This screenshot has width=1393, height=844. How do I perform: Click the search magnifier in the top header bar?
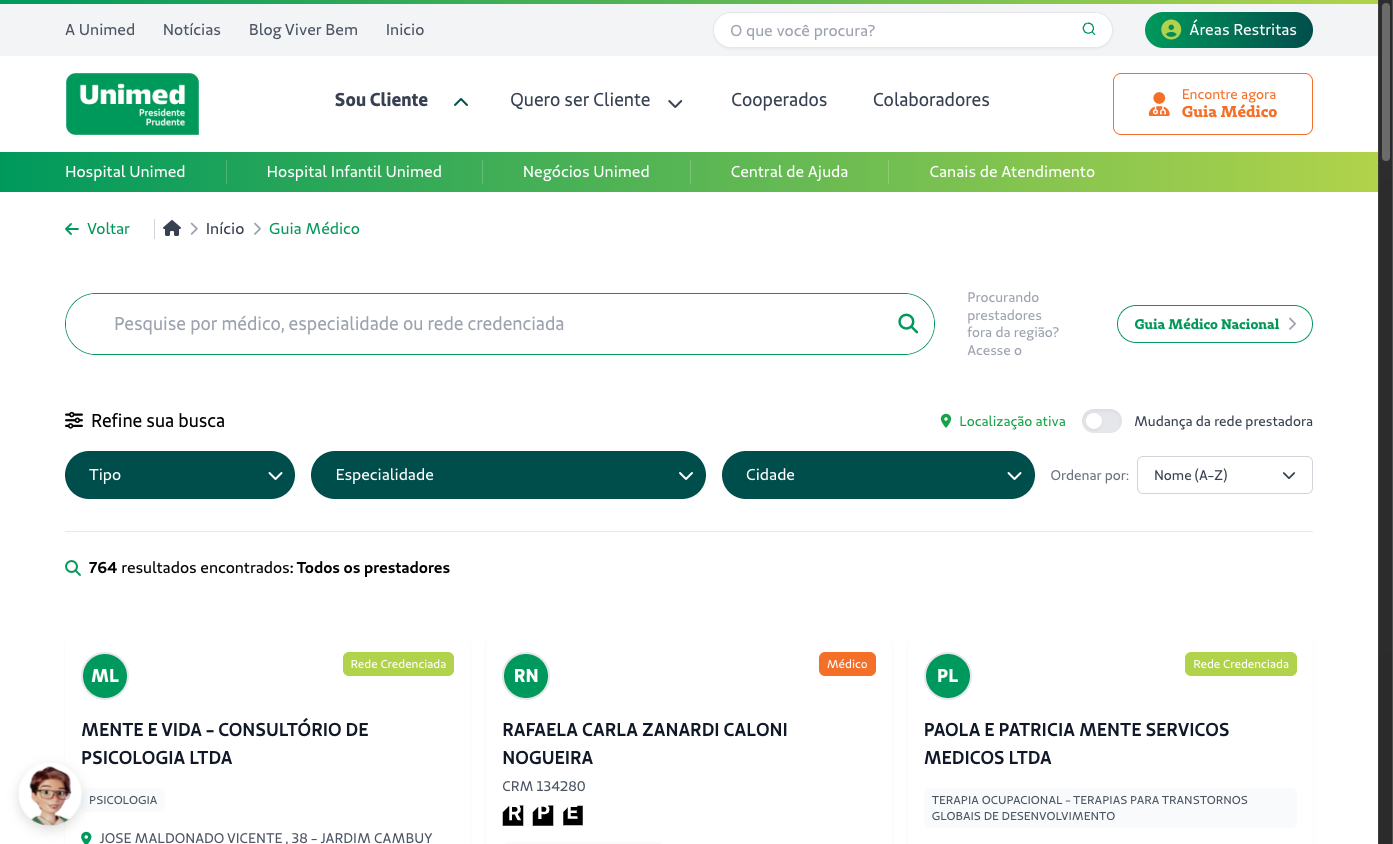(1088, 30)
